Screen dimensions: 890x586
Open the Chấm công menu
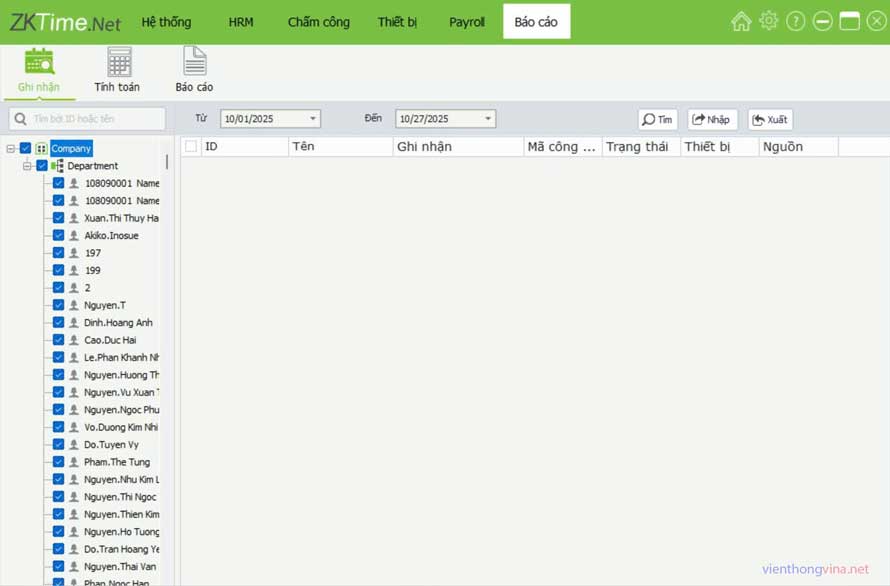318,22
